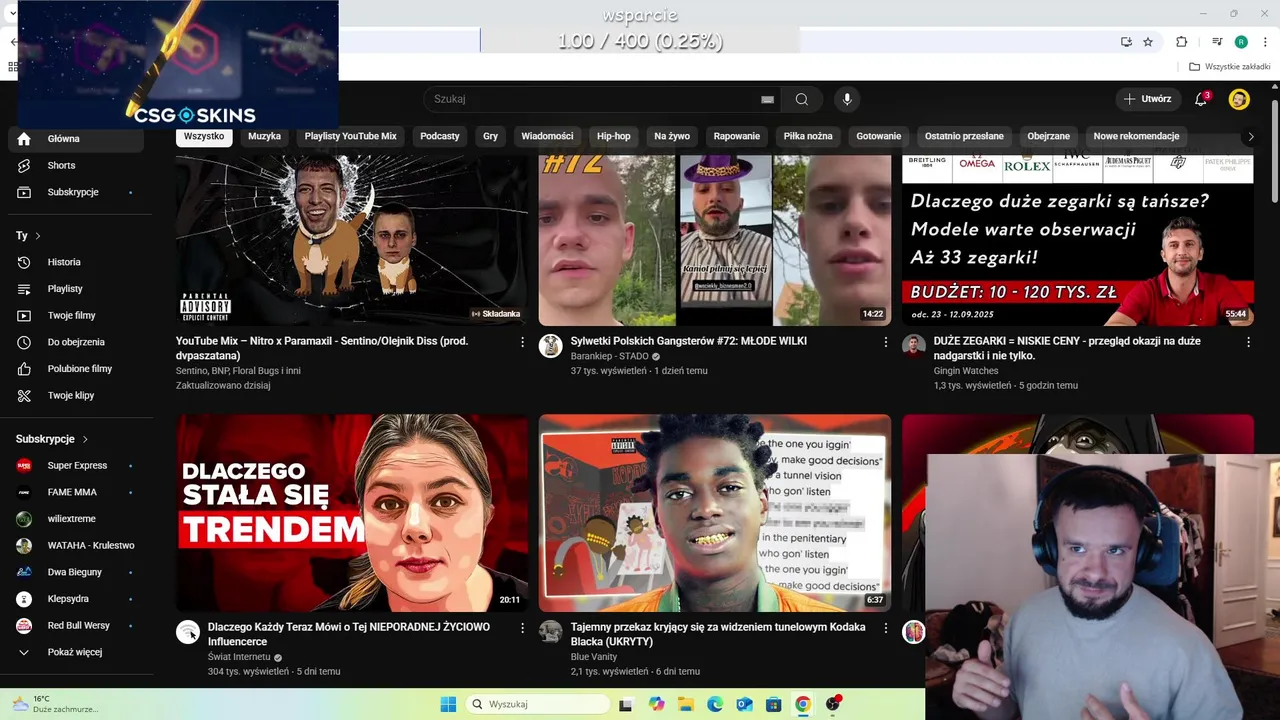Open the Chrome three-dot menu
The image size is (1280, 720).
point(1263,42)
